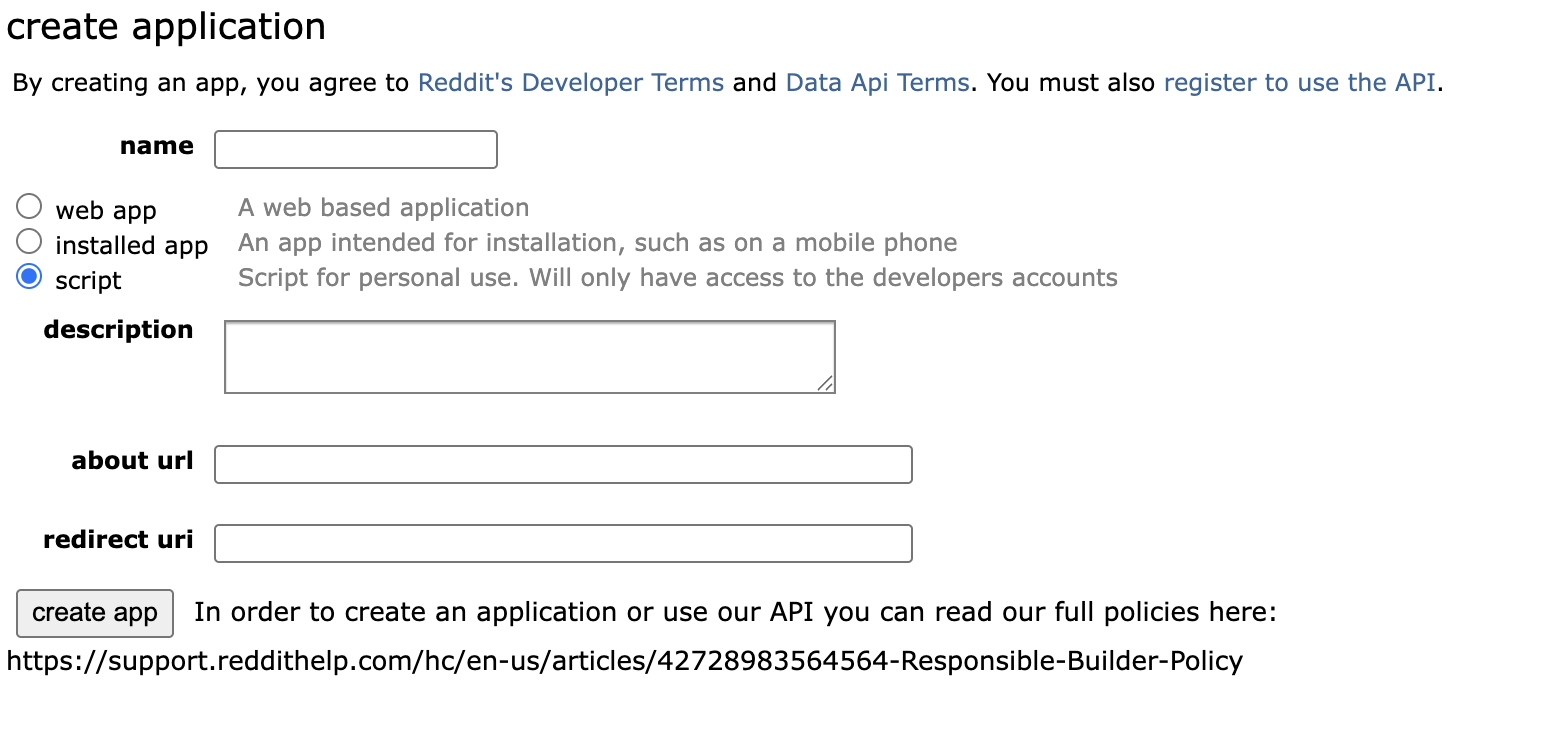Viewport: 1550px width, 734px height.
Task: Select the web app radio button
Action: click(30, 207)
